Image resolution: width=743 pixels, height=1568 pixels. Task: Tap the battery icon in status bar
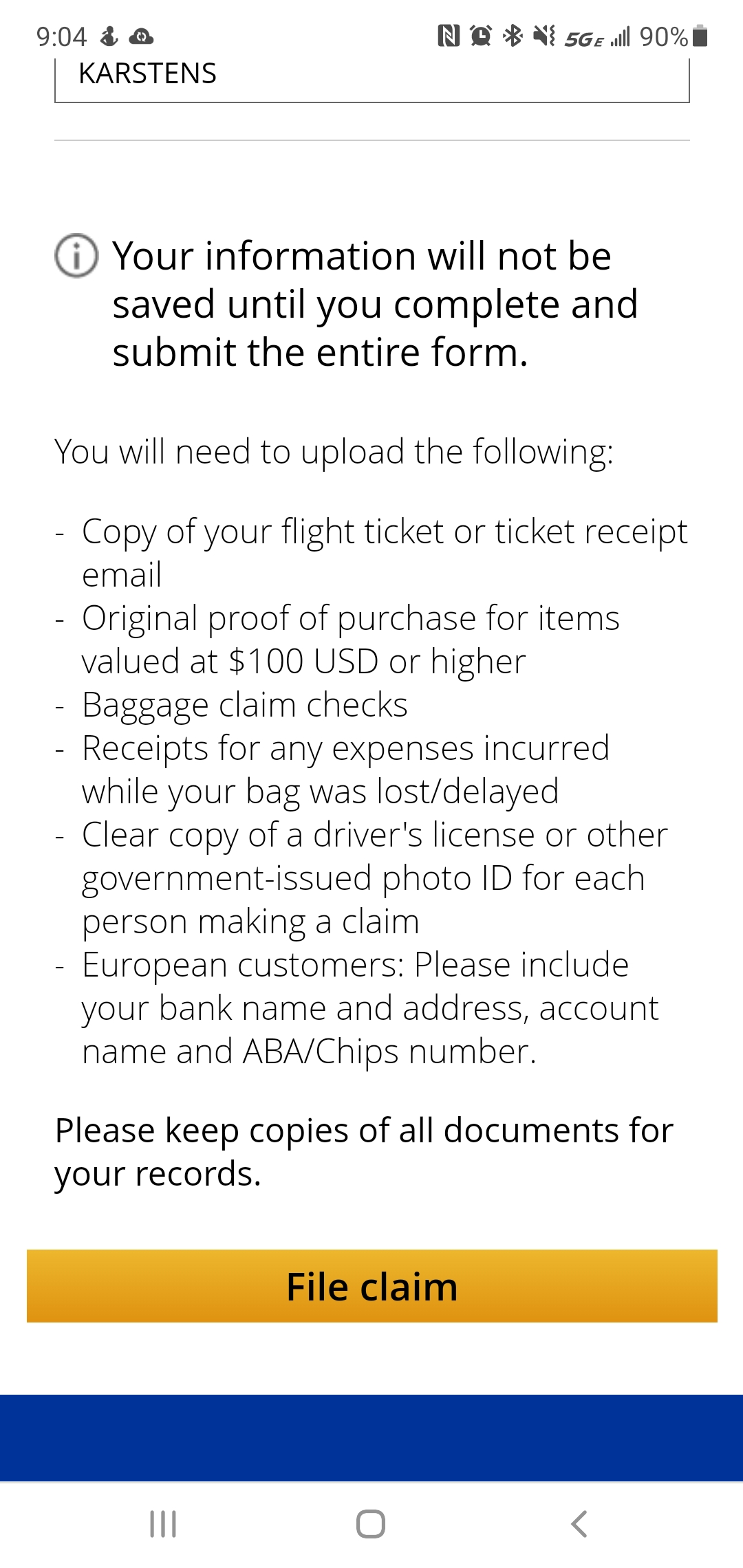click(x=700, y=36)
